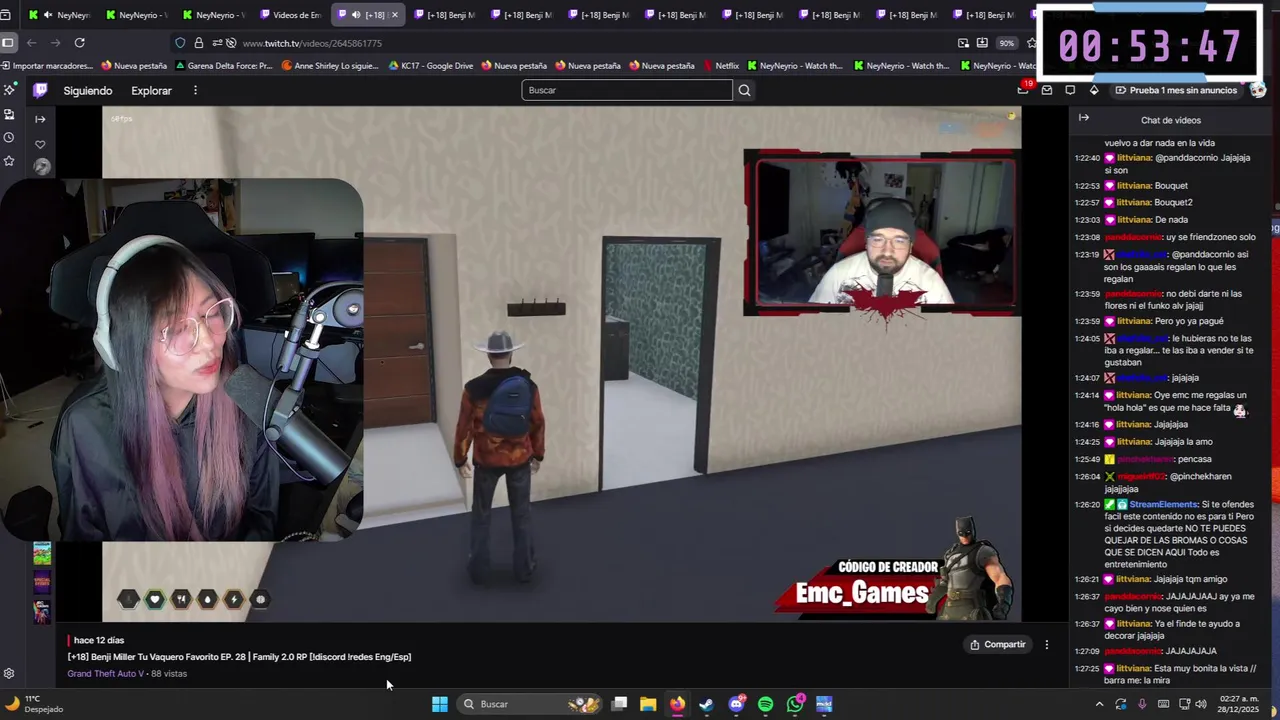Open Discord from the taskbar
The width and height of the screenshot is (1280, 720).
point(736,704)
